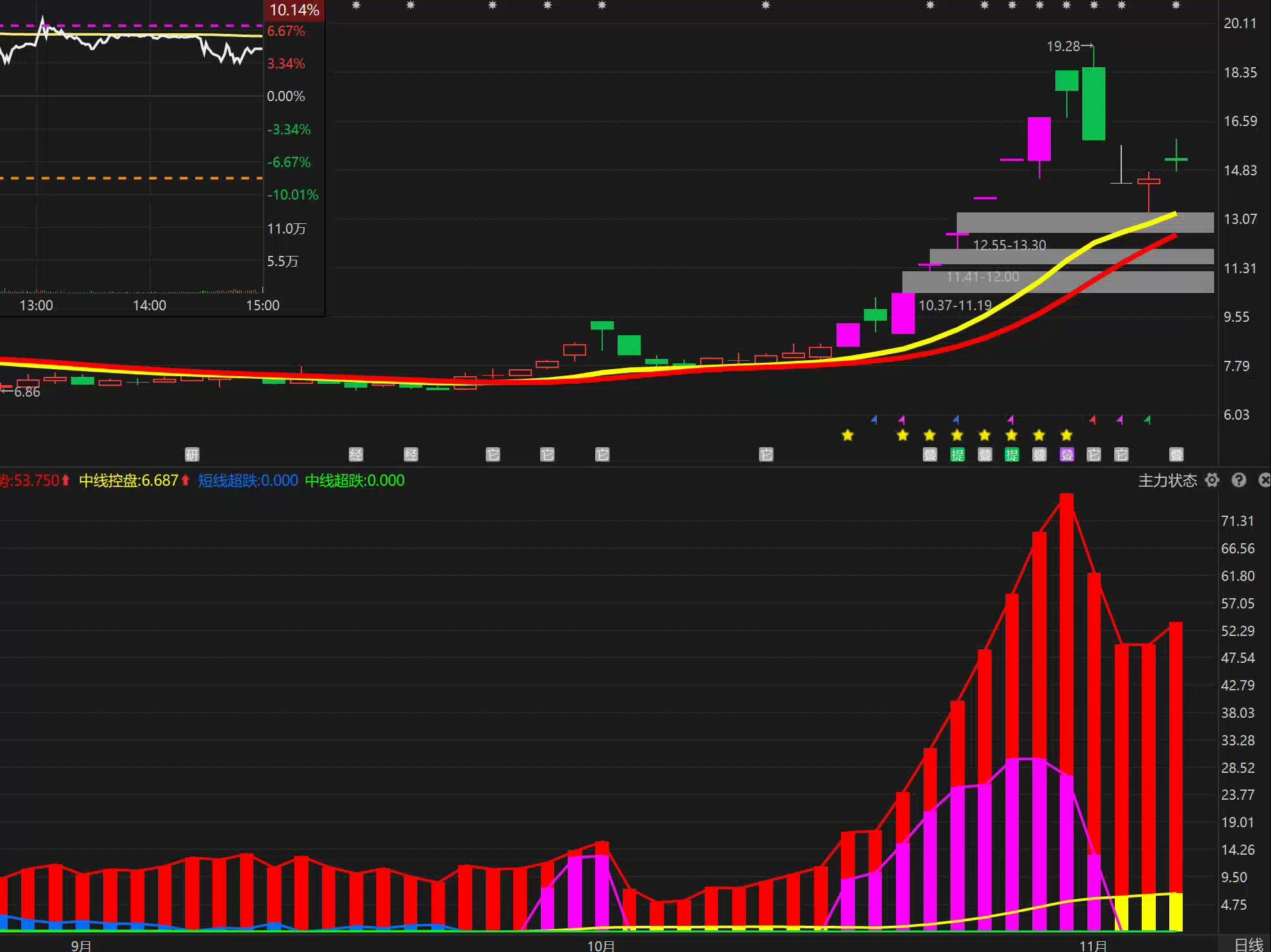Close the 主力状态 indicator panel
This screenshot has width=1271, height=952.
click(1265, 480)
